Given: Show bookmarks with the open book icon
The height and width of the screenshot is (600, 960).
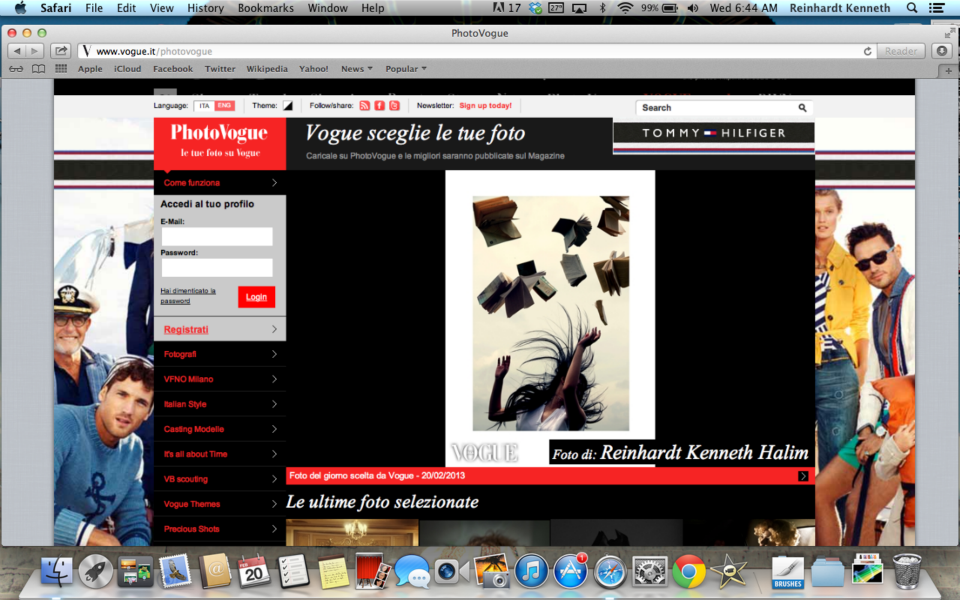Looking at the screenshot, I should pos(39,69).
